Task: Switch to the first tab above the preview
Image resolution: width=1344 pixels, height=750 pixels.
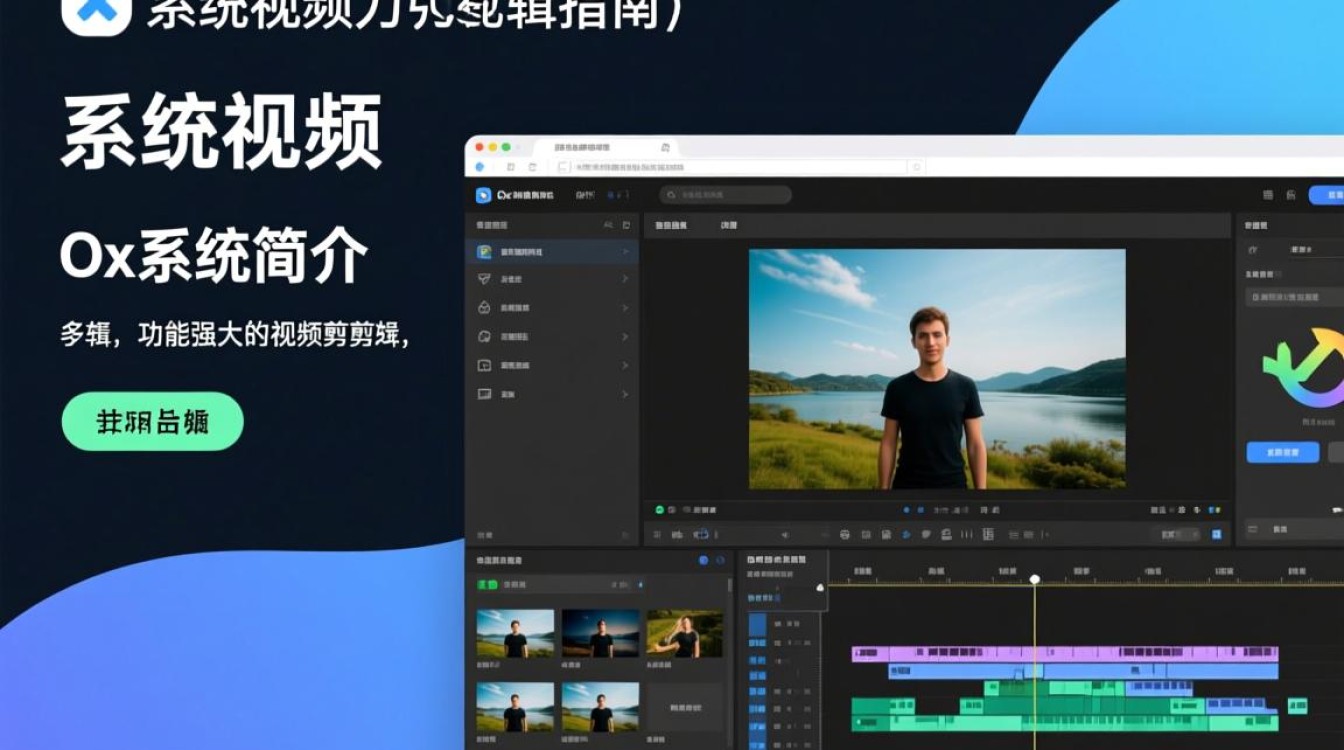Action: 671,226
